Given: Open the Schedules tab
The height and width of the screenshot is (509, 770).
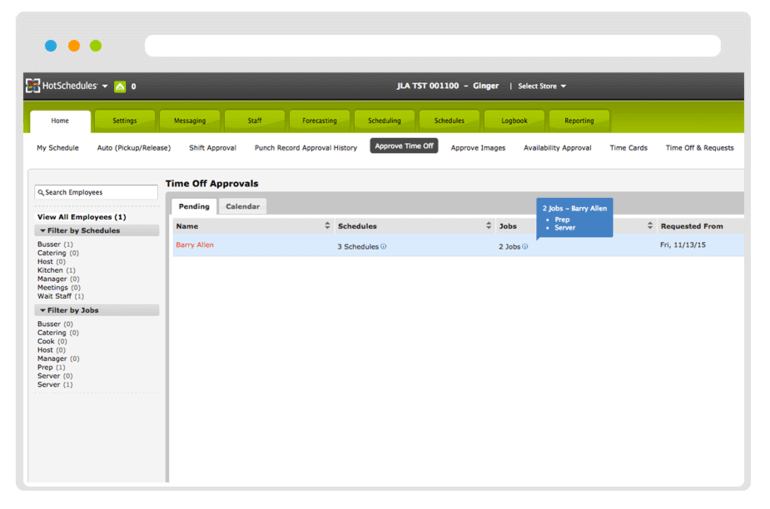Looking at the screenshot, I should [449, 121].
